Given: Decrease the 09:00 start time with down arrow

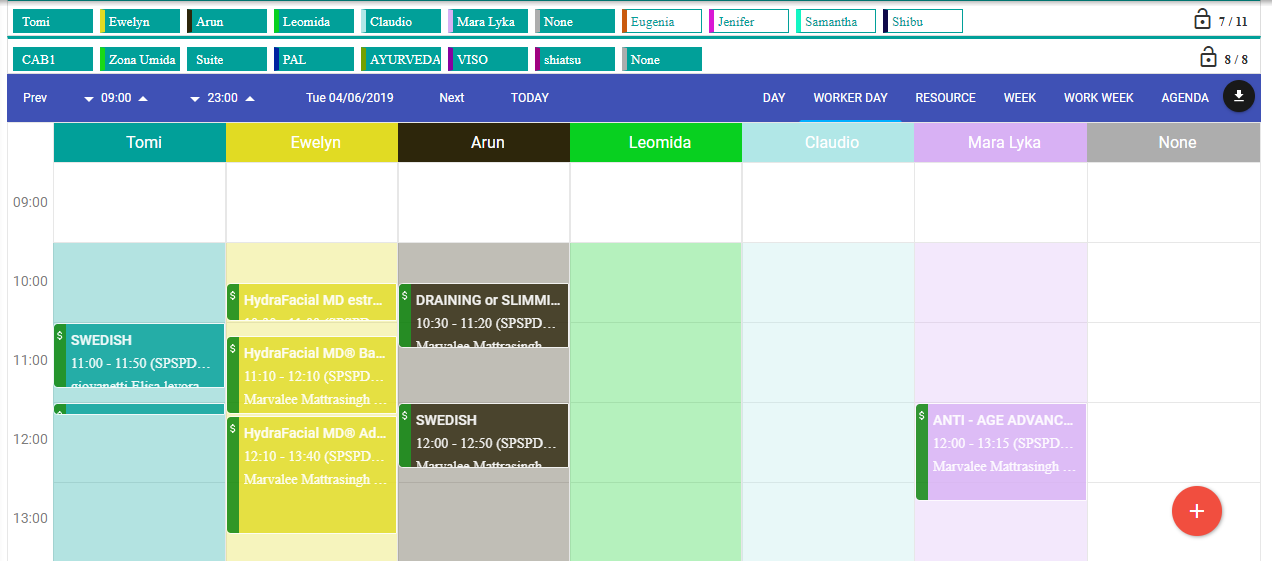Looking at the screenshot, I should [89, 99].
